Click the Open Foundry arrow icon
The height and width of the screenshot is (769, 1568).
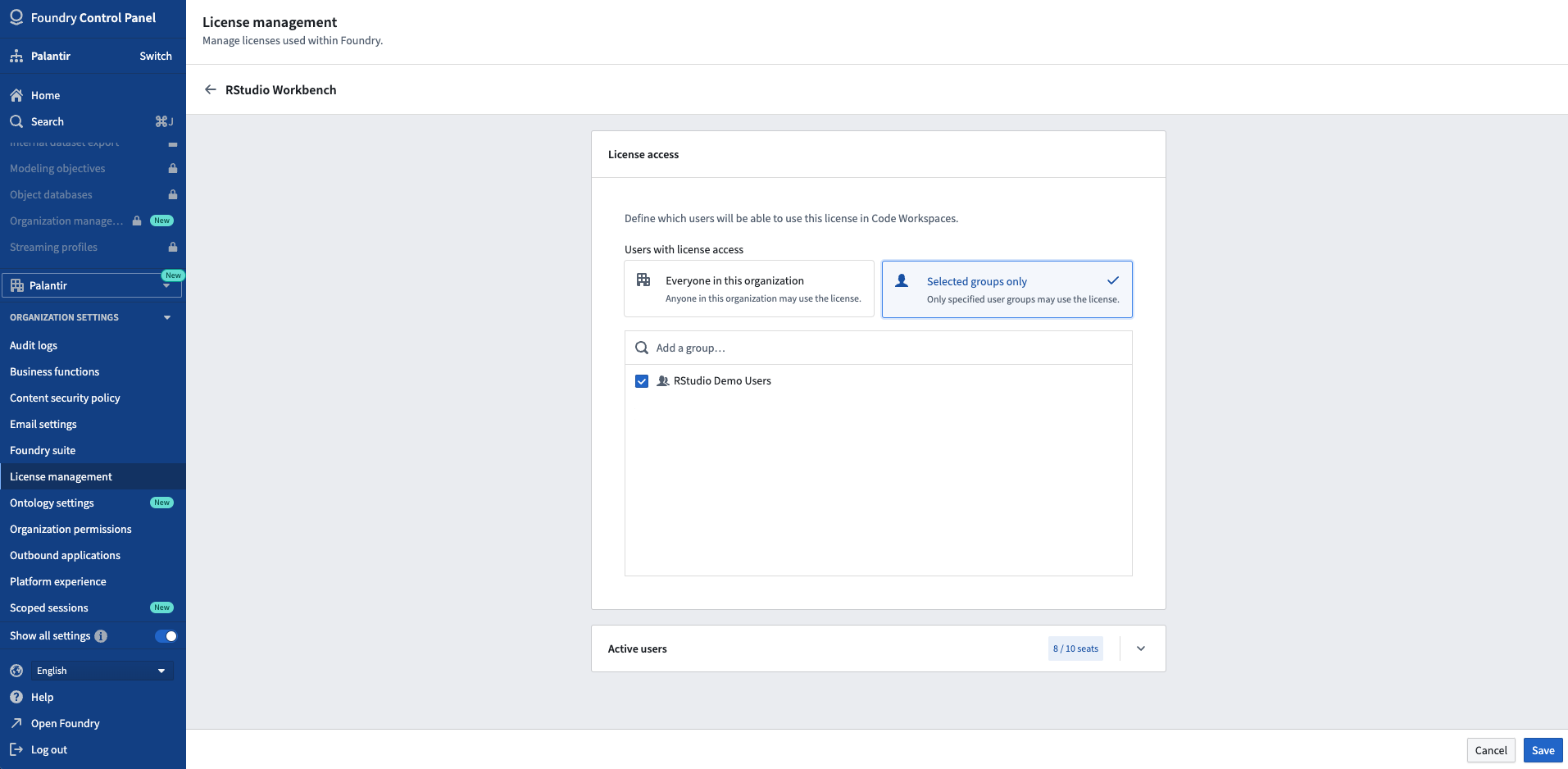point(16,723)
